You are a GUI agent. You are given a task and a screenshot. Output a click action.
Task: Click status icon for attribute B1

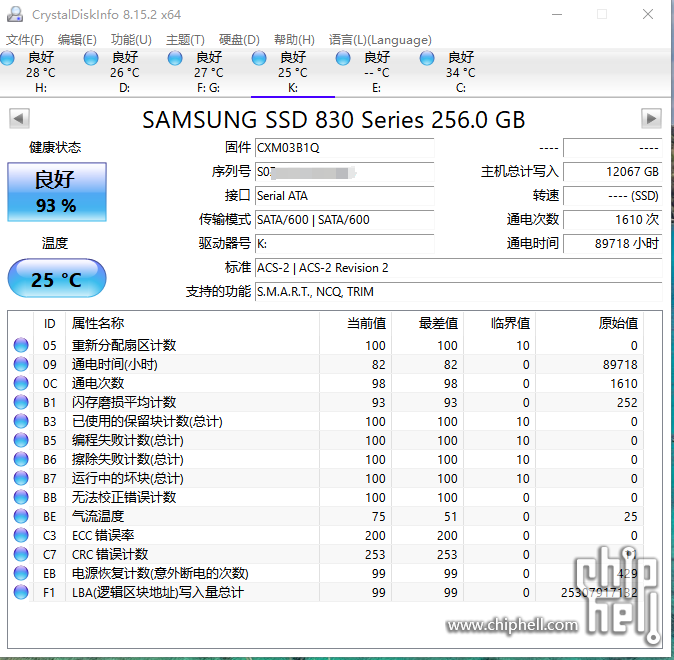21,402
